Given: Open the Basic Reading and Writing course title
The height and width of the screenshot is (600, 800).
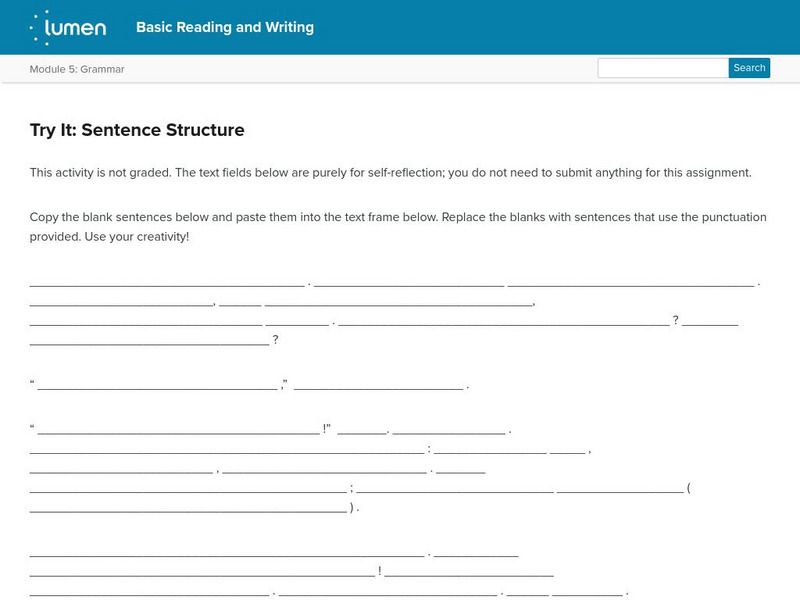Looking at the screenshot, I should [225, 27].
